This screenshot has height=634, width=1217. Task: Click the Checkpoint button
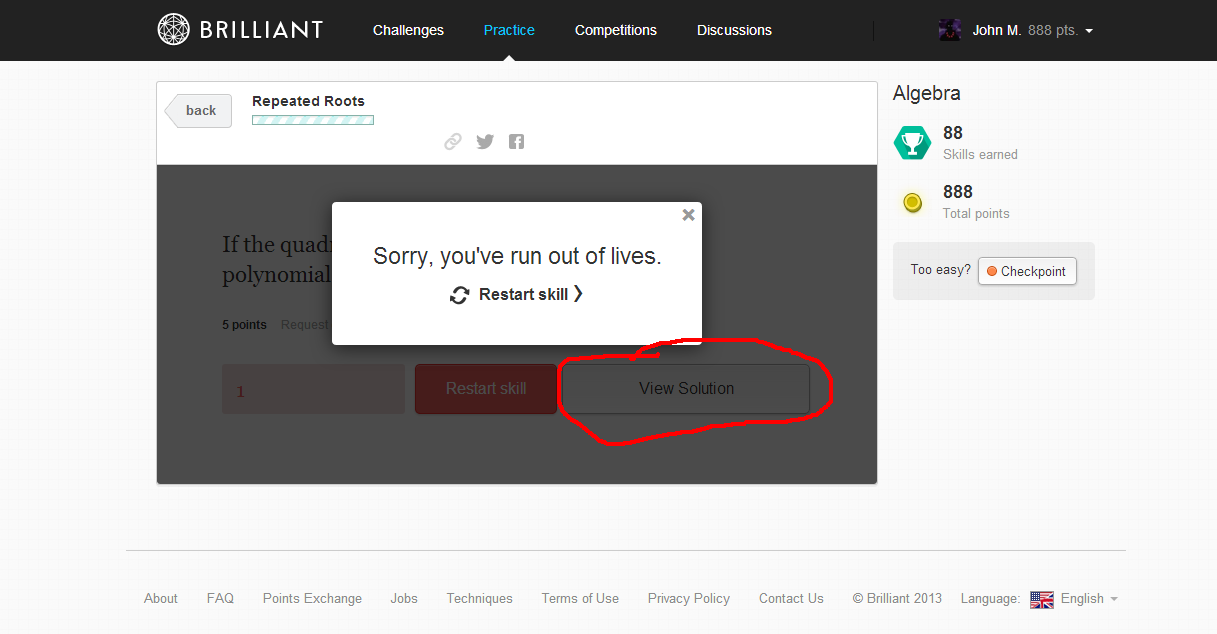tap(1027, 271)
